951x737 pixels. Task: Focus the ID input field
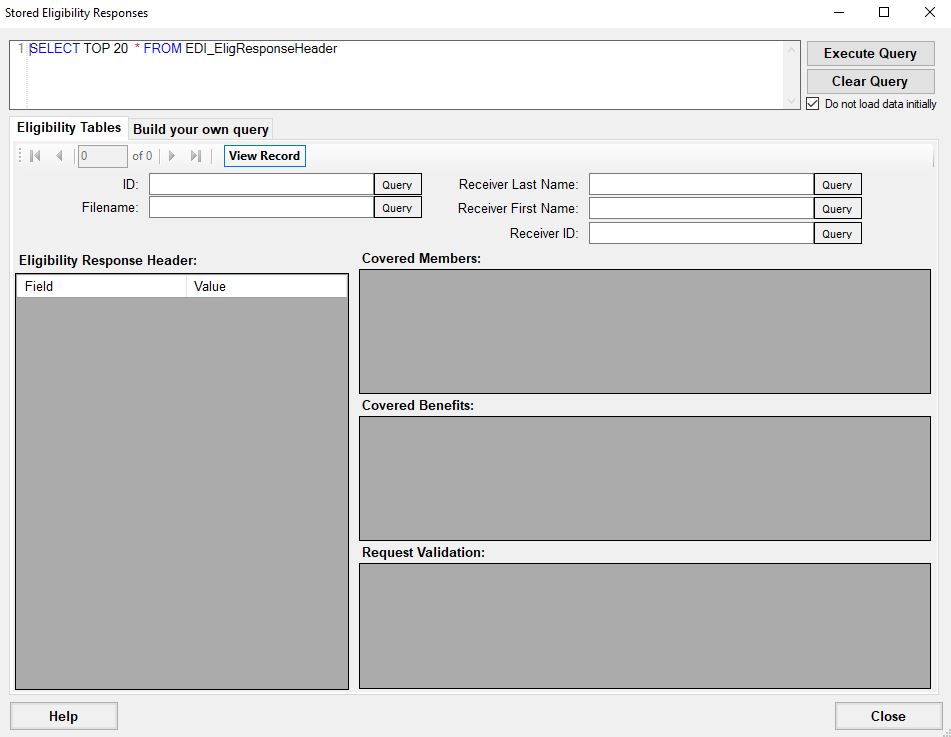click(261, 184)
